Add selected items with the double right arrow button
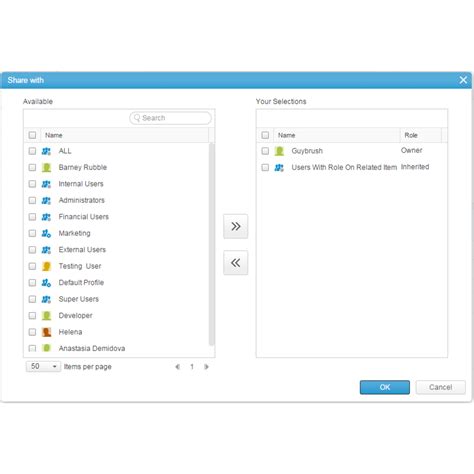The height and width of the screenshot is (474, 474). pyautogui.click(x=236, y=226)
